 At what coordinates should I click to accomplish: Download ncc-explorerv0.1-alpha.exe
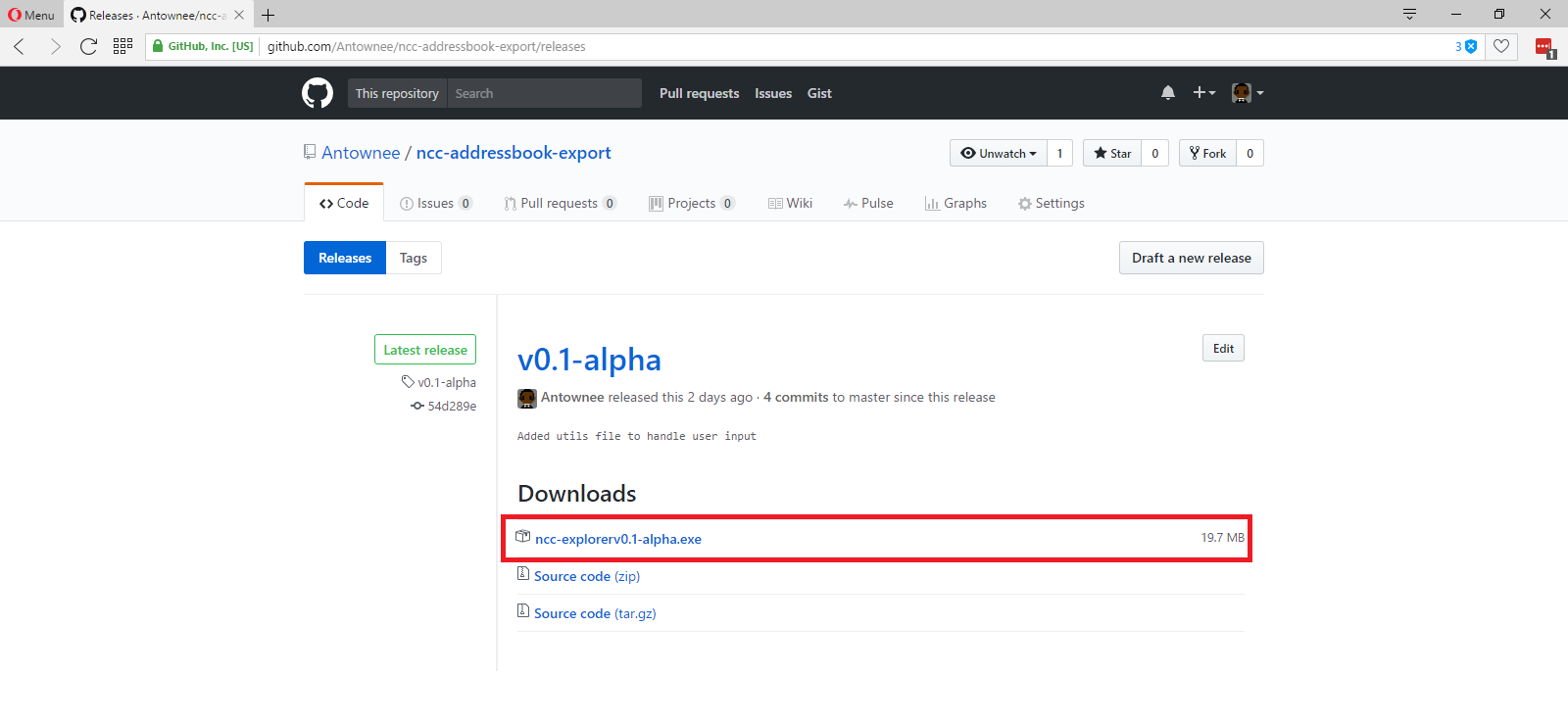[618, 539]
